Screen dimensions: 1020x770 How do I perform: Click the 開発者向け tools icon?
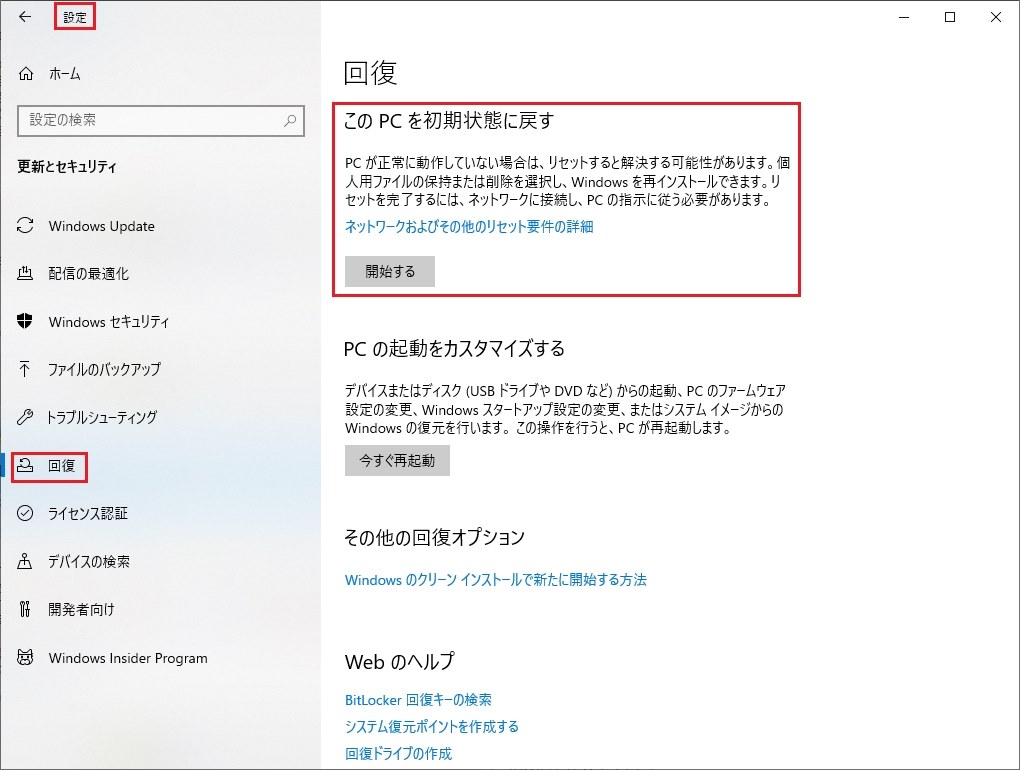[25, 609]
